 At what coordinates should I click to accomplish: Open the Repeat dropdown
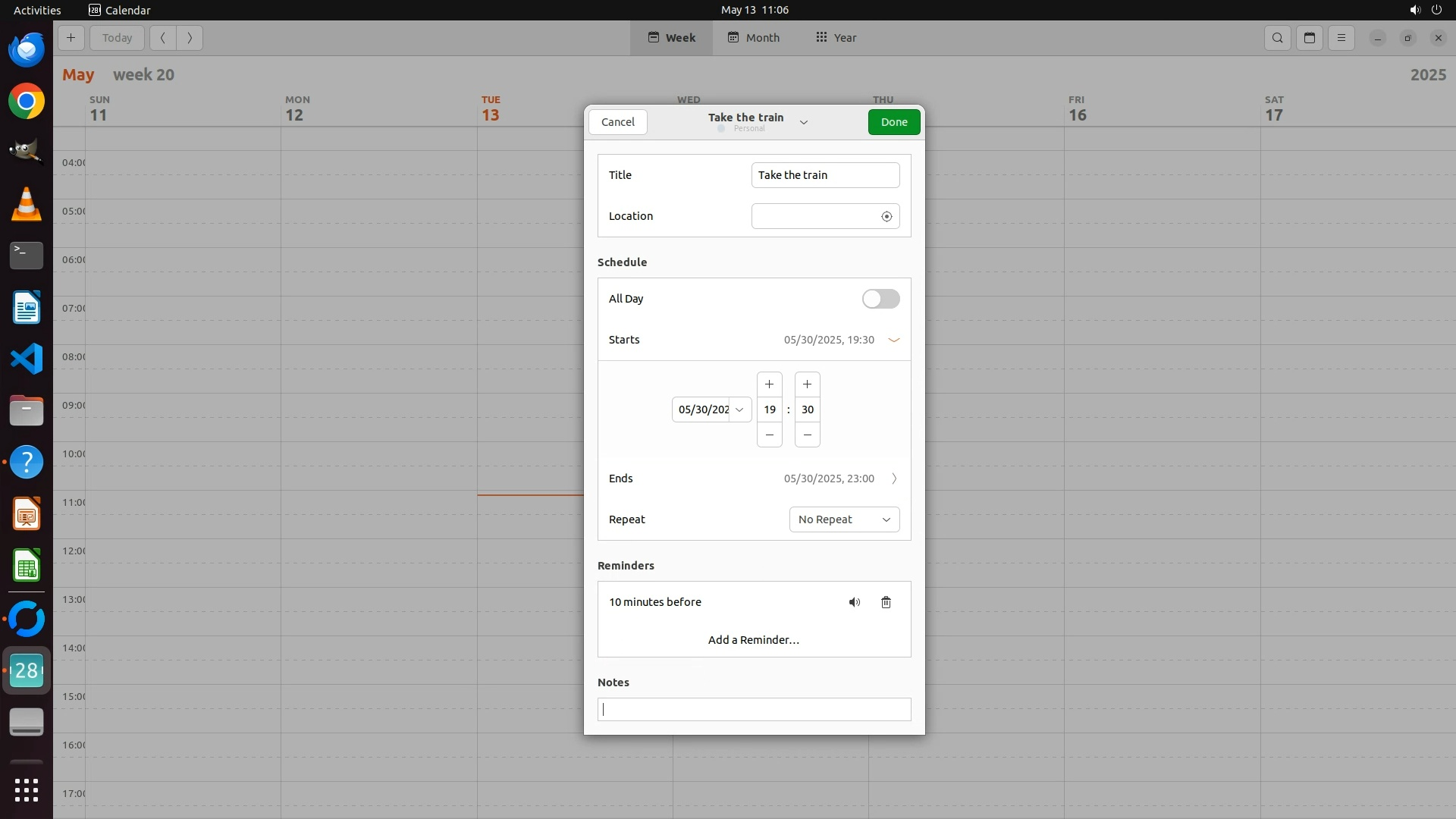coord(844,520)
